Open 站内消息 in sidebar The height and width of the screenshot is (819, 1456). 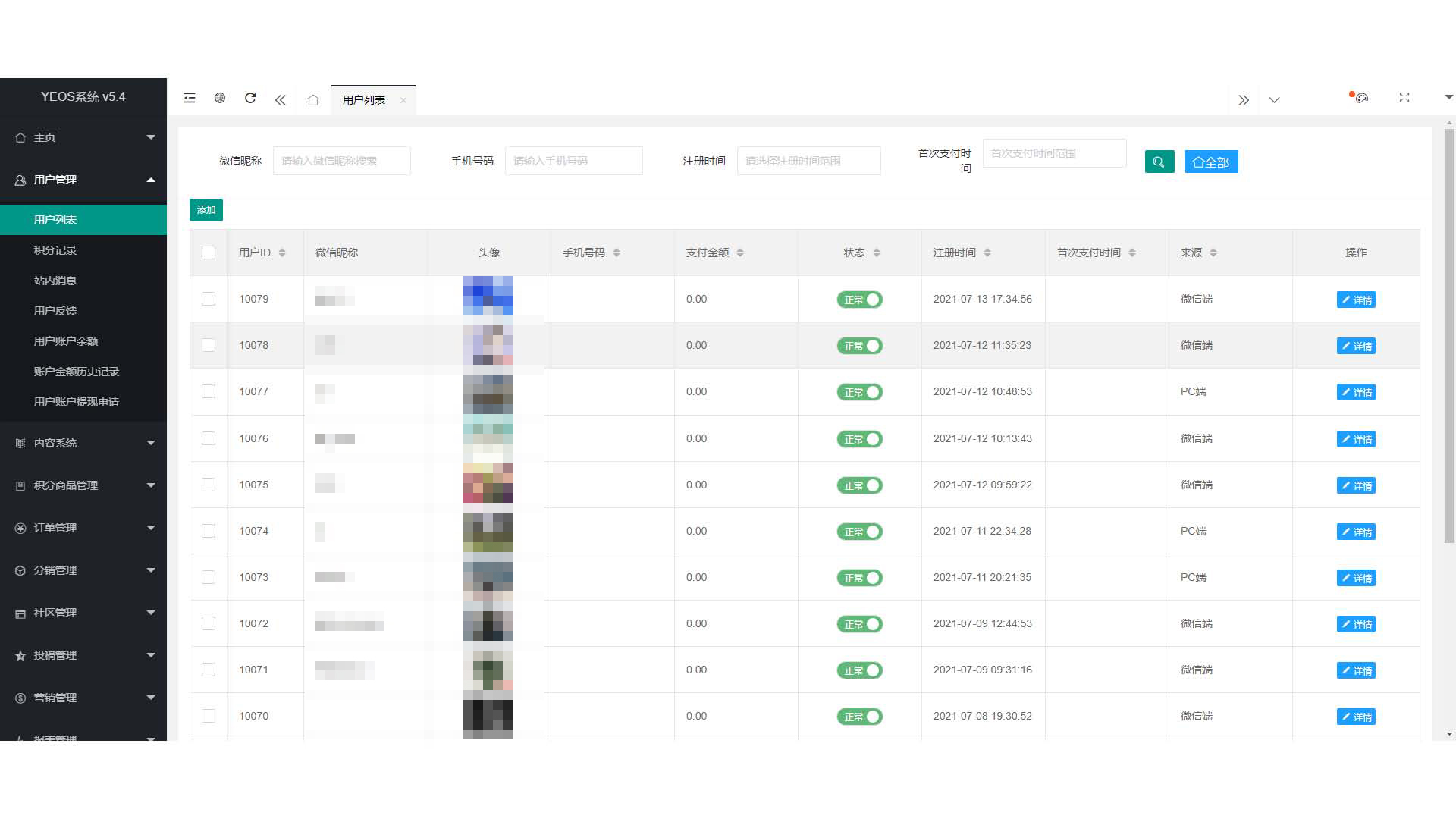[83, 281]
